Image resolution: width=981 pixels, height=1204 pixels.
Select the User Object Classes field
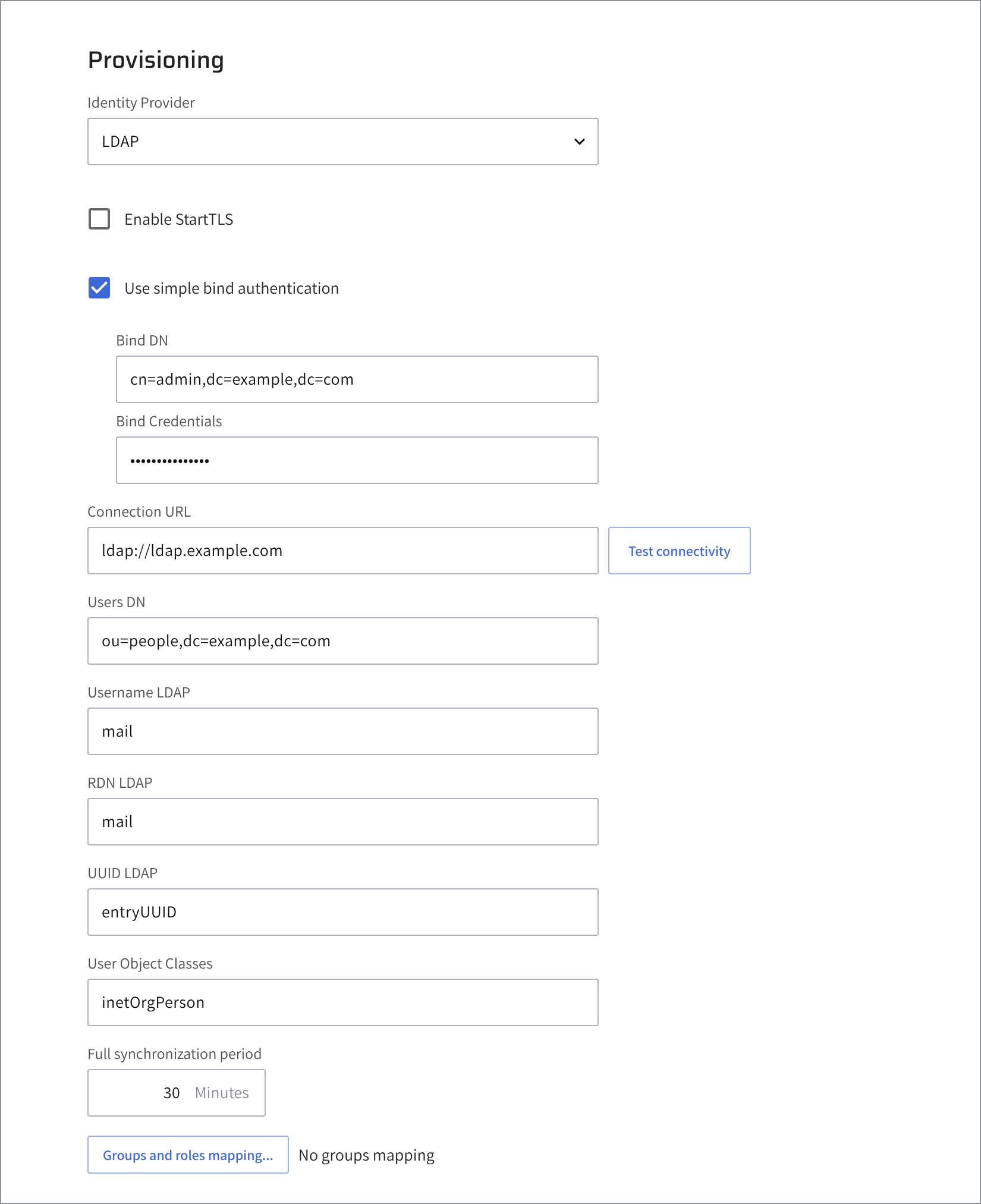[x=342, y=1002]
